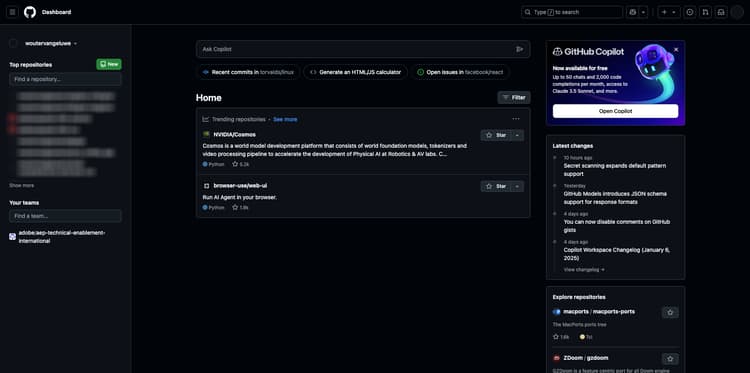This screenshot has width=750, height=373.
Task: Star the browser-use/web-ui repository
Action: click(x=496, y=186)
